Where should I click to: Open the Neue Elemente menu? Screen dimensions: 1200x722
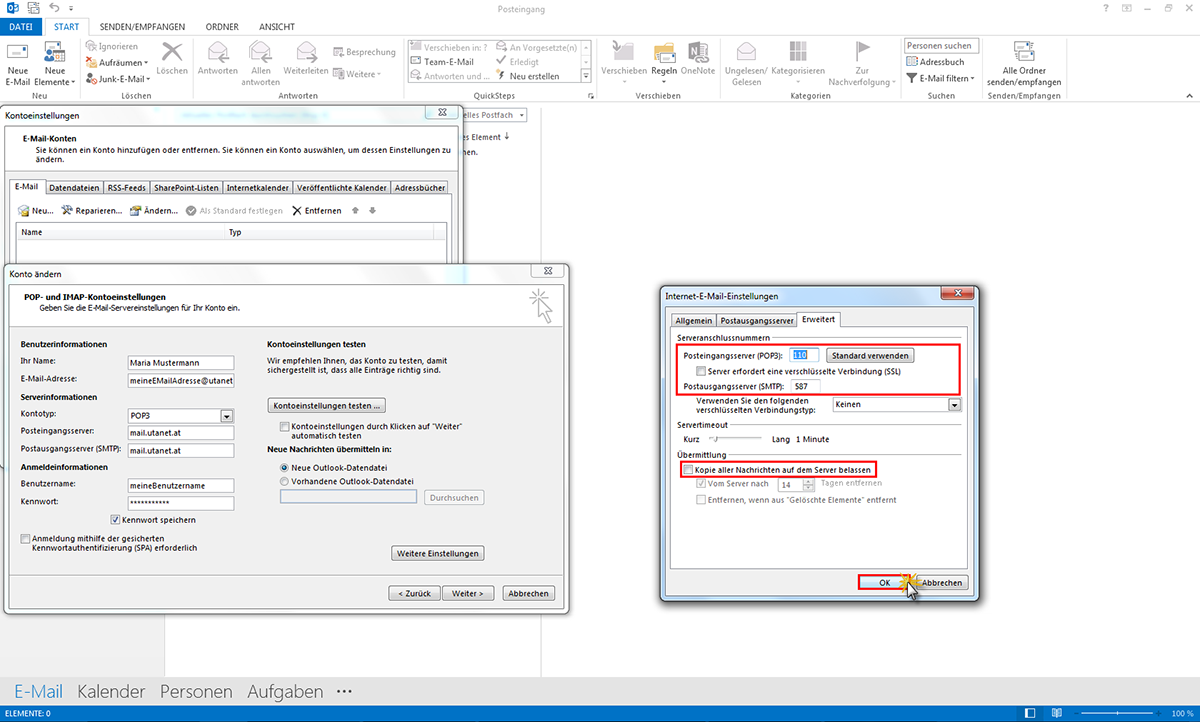tap(55, 64)
